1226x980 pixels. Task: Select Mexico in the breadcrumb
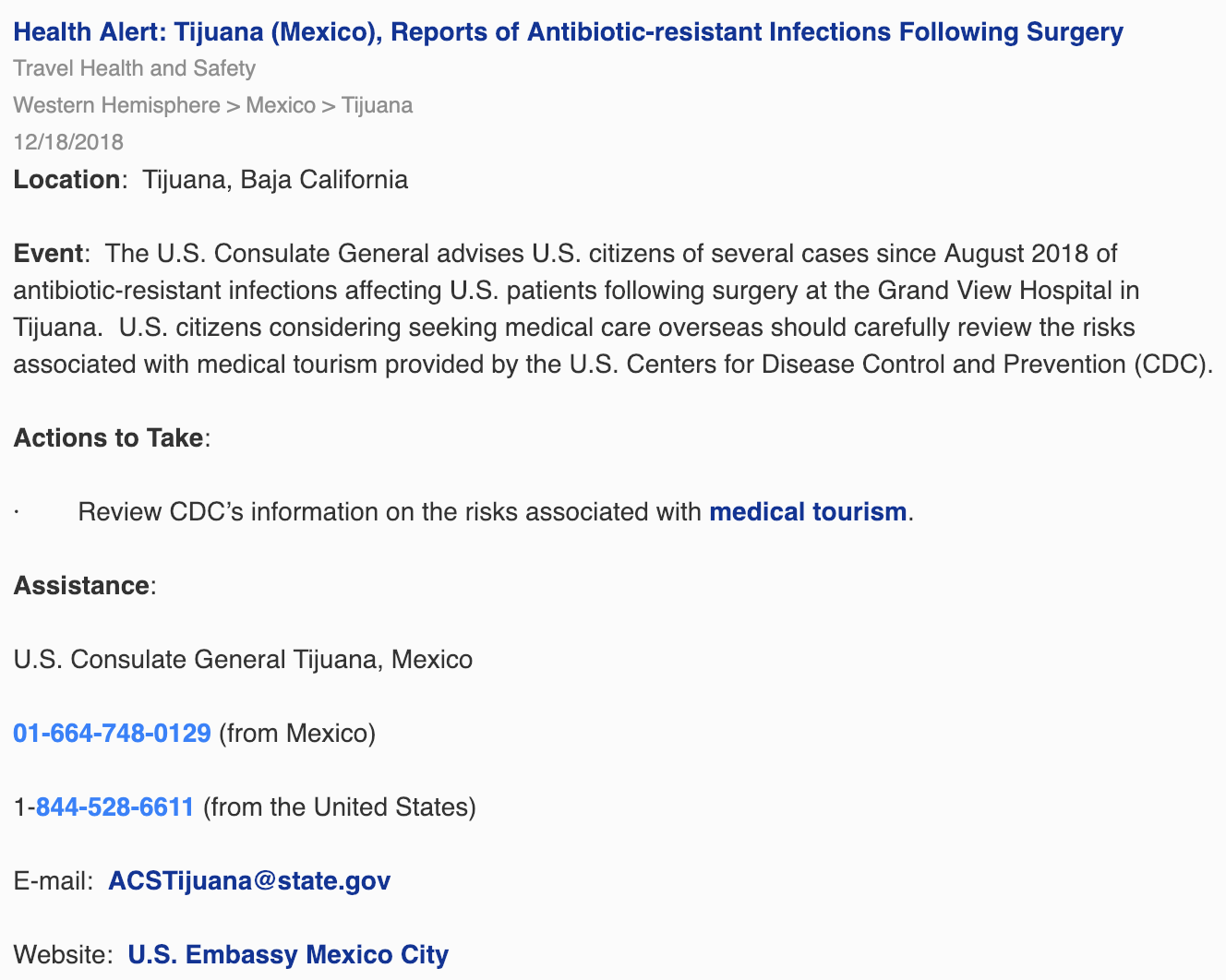click(x=281, y=105)
